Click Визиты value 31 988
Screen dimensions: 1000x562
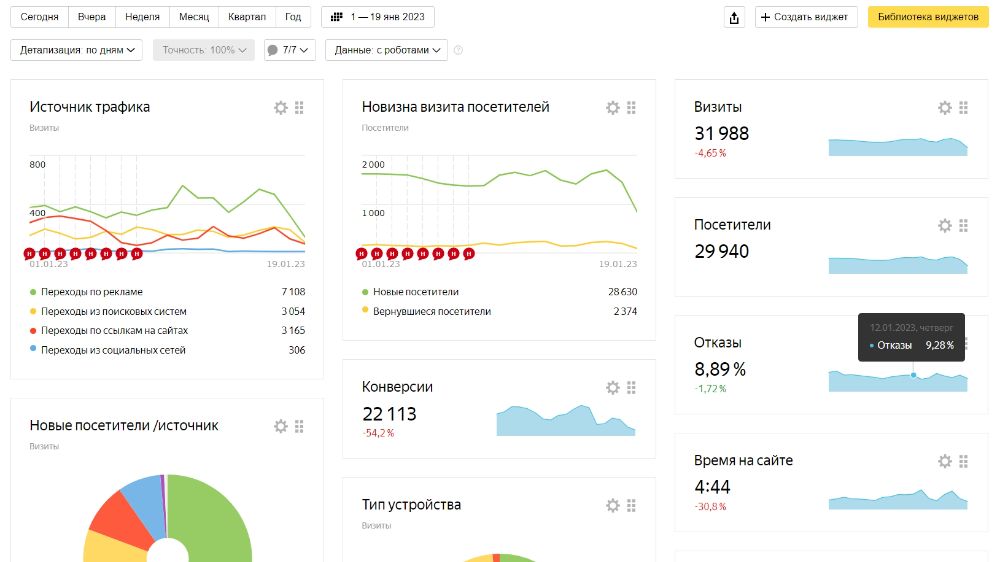coord(721,133)
